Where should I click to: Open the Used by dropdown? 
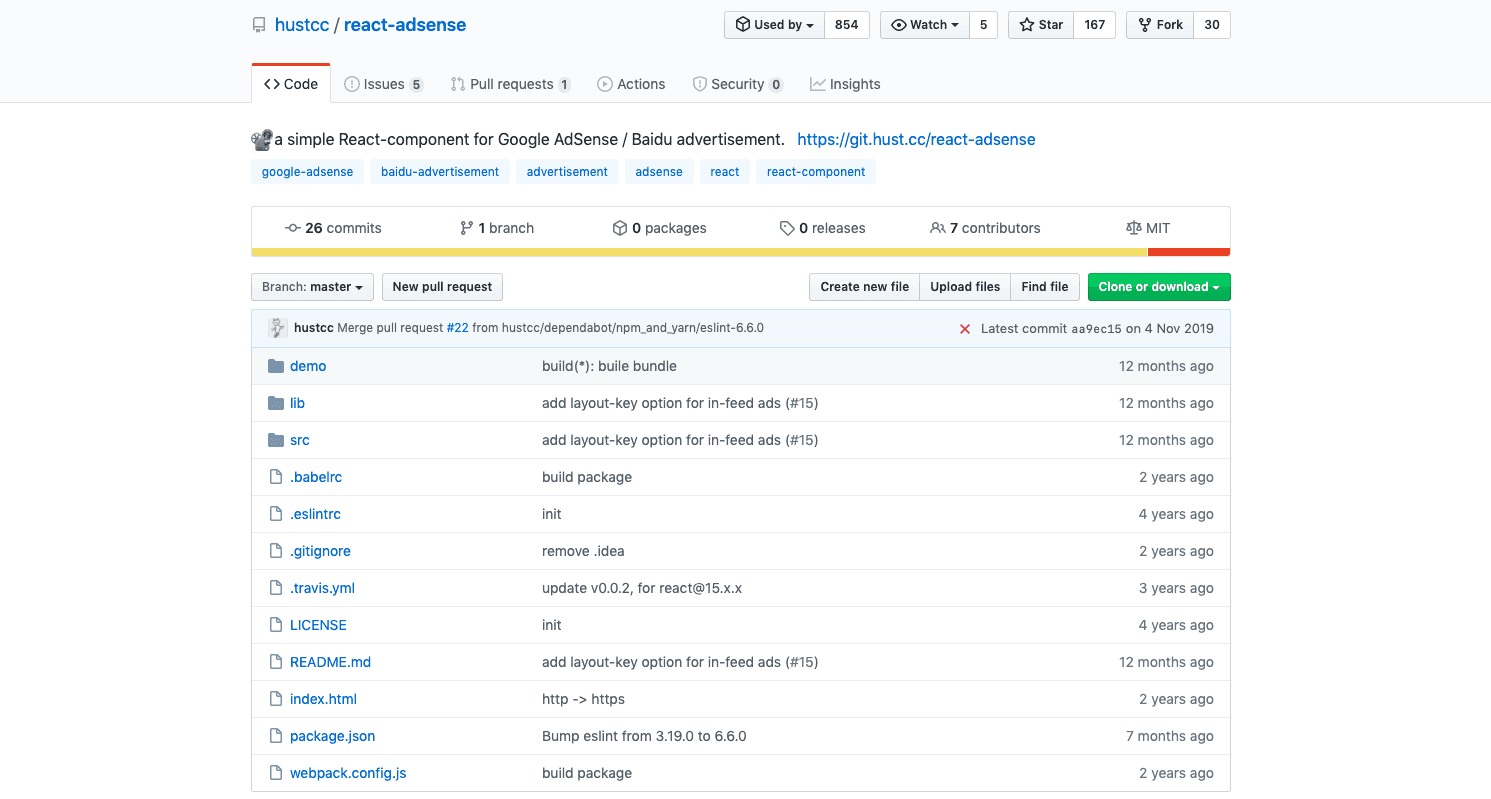pyautogui.click(x=774, y=25)
